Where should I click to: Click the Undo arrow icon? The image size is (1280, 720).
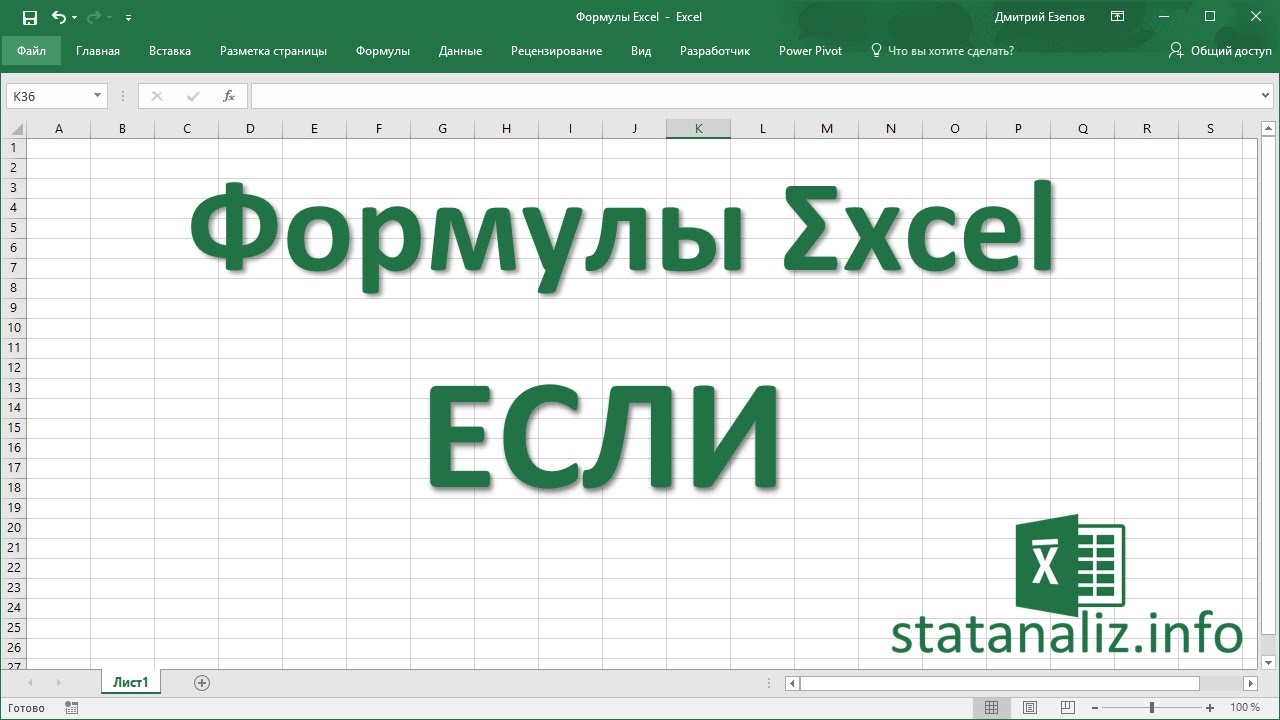coord(58,17)
